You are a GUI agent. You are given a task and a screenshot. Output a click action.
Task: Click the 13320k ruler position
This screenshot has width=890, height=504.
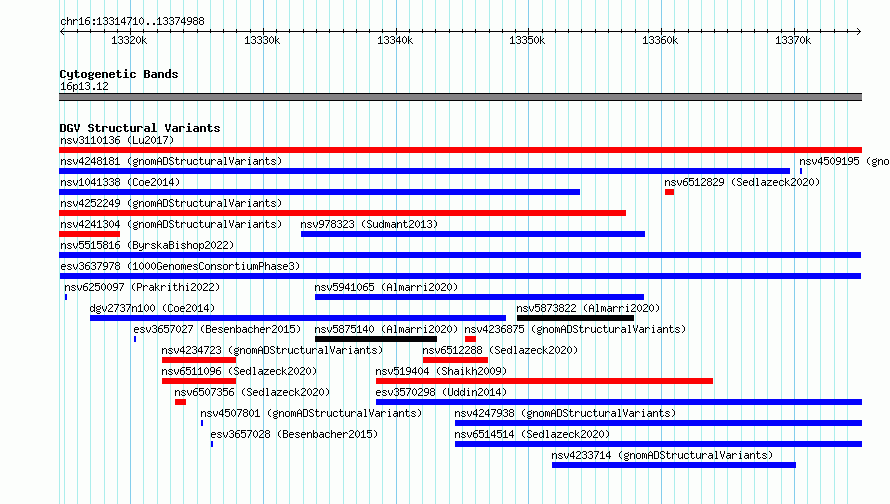[x=129, y=40]
